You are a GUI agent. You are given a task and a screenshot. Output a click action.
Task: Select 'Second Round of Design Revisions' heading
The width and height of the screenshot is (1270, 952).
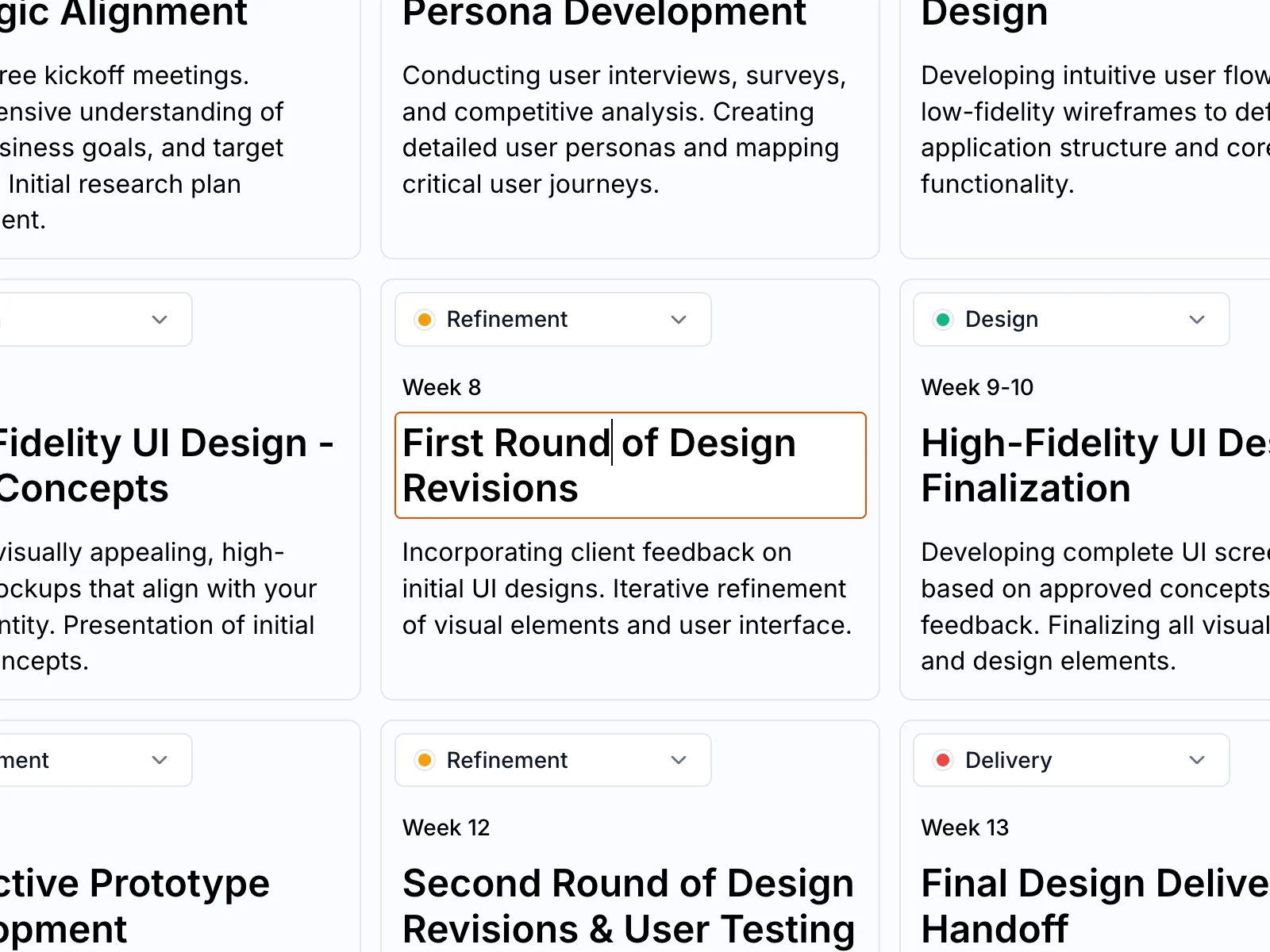coord(628,905)
